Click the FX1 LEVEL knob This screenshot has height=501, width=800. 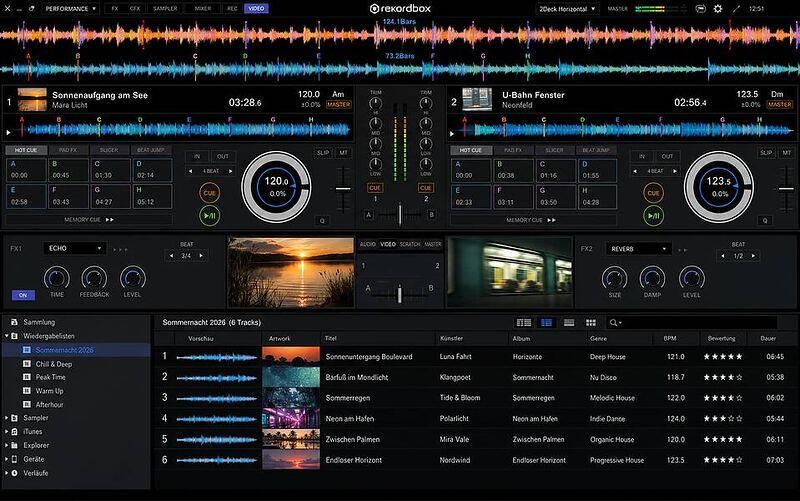(133, 279)
